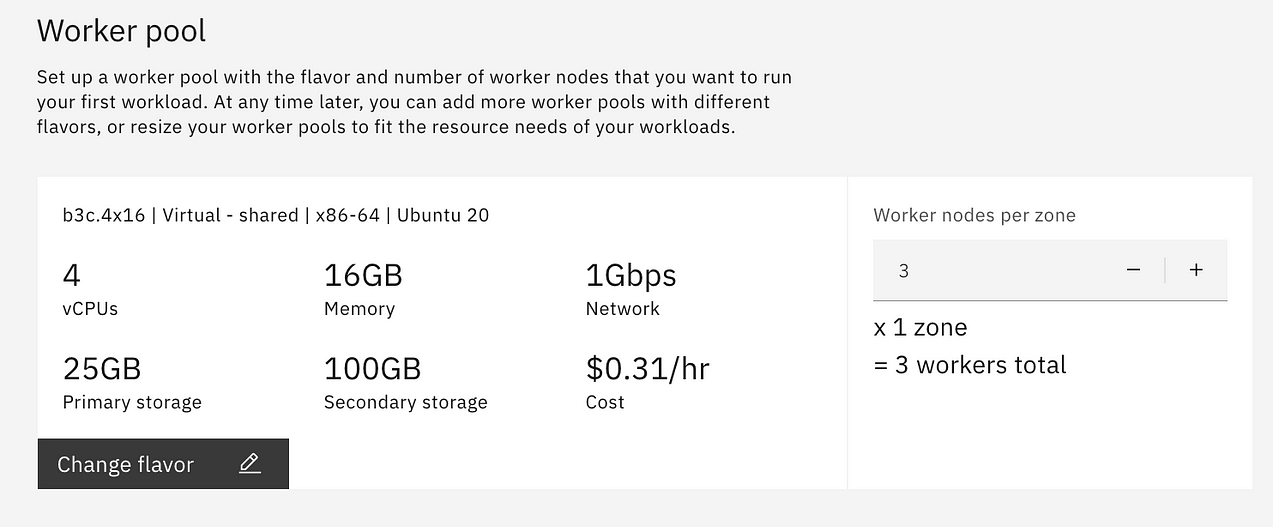Click the = 3 workers total text
The height and width of the screenshot is (527, 1273).
click(x=970, y=365)
